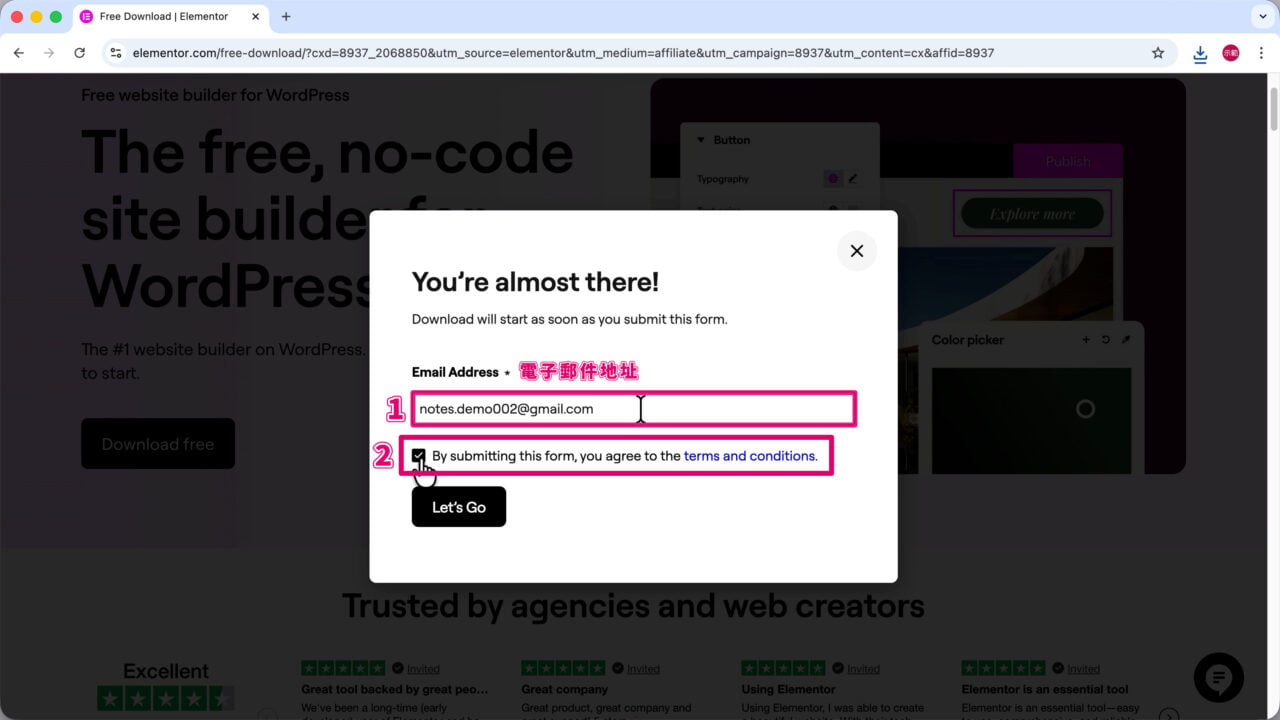Viewport: 1280px width, 720px height.
Task: Submit form with Let's Go button
Action: point(459,507)
